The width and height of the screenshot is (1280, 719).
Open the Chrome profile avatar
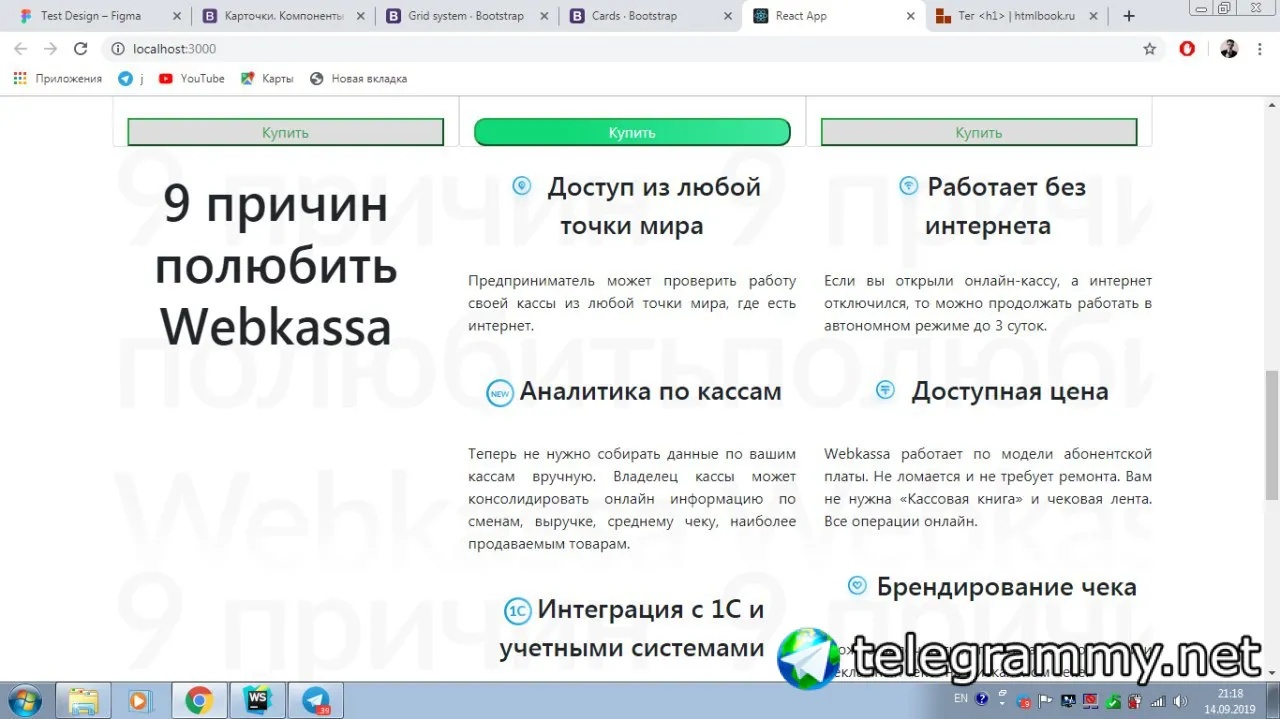point(1229,49)
